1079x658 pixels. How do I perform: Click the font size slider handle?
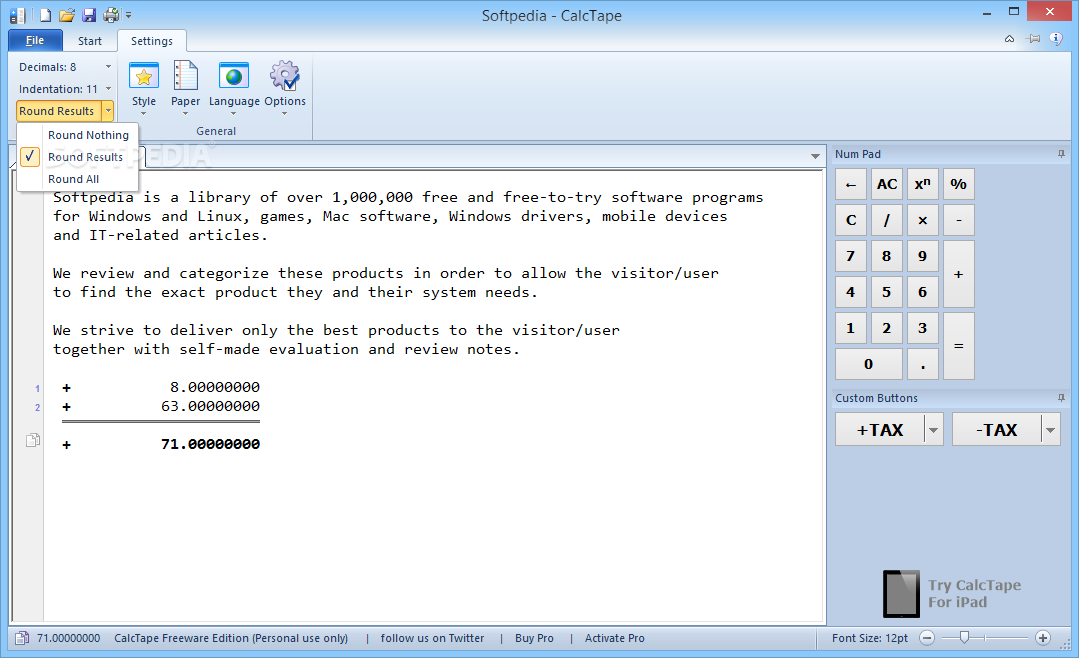(964, 638)
